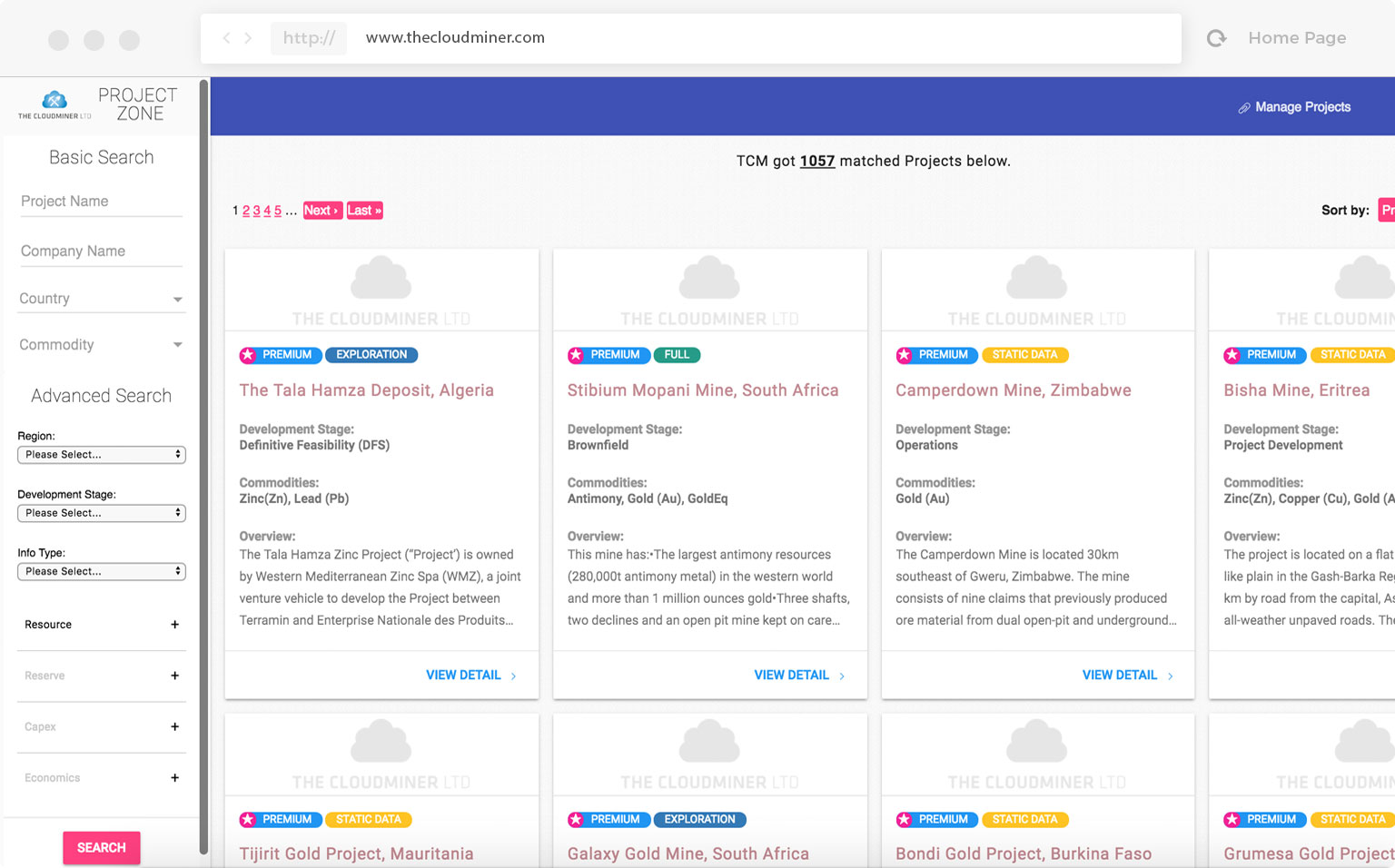Click PREMIUM star badge on Stibium Mopani card
This screenshot has width=1395, height=868.
(x=608, y=355)
